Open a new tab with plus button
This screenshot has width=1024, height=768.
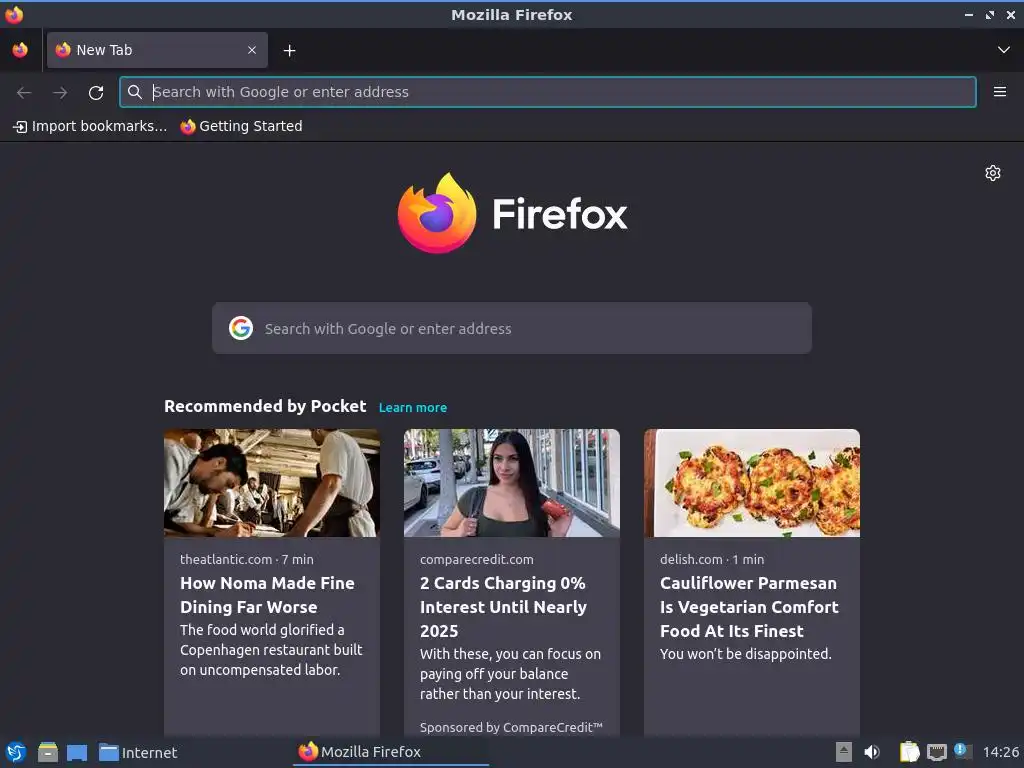(289, 50)
